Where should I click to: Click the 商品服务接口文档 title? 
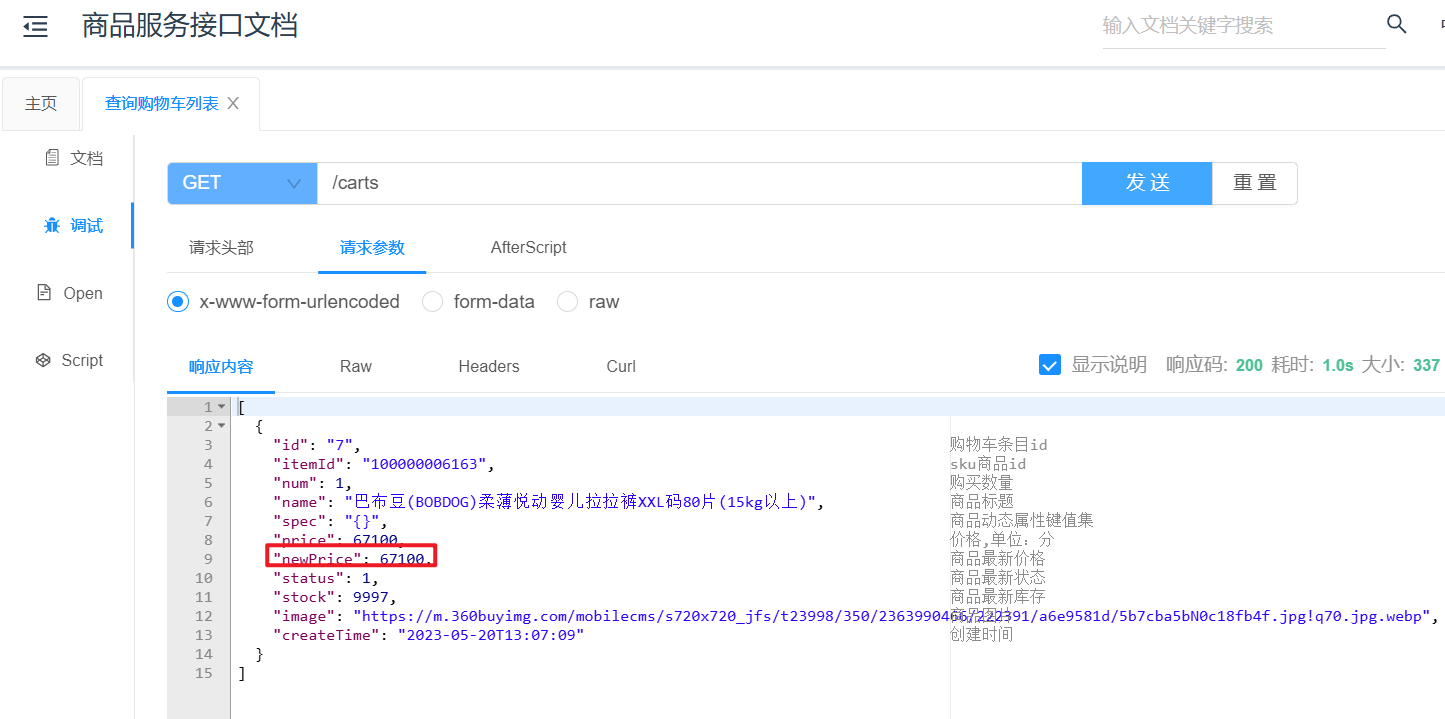190,25
